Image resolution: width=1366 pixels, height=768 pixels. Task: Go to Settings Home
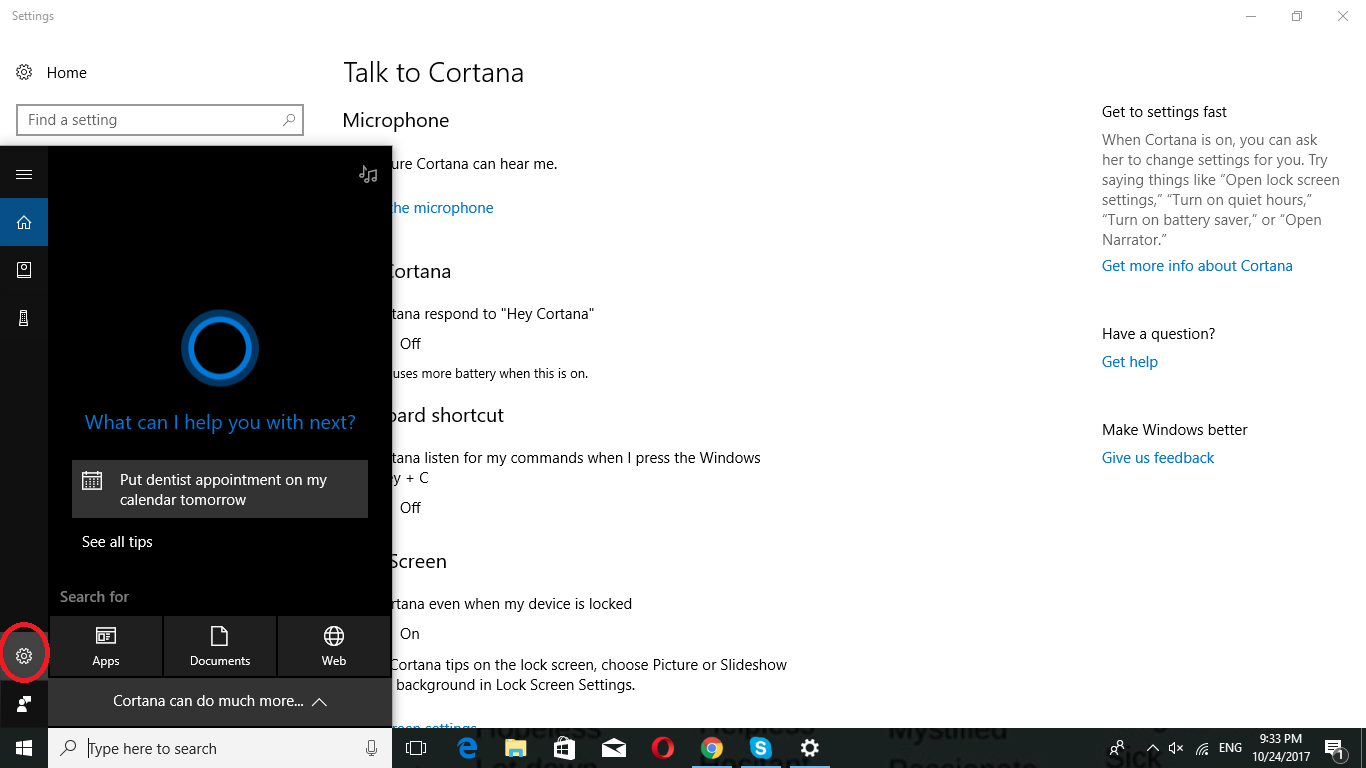[x=52, y=73]
